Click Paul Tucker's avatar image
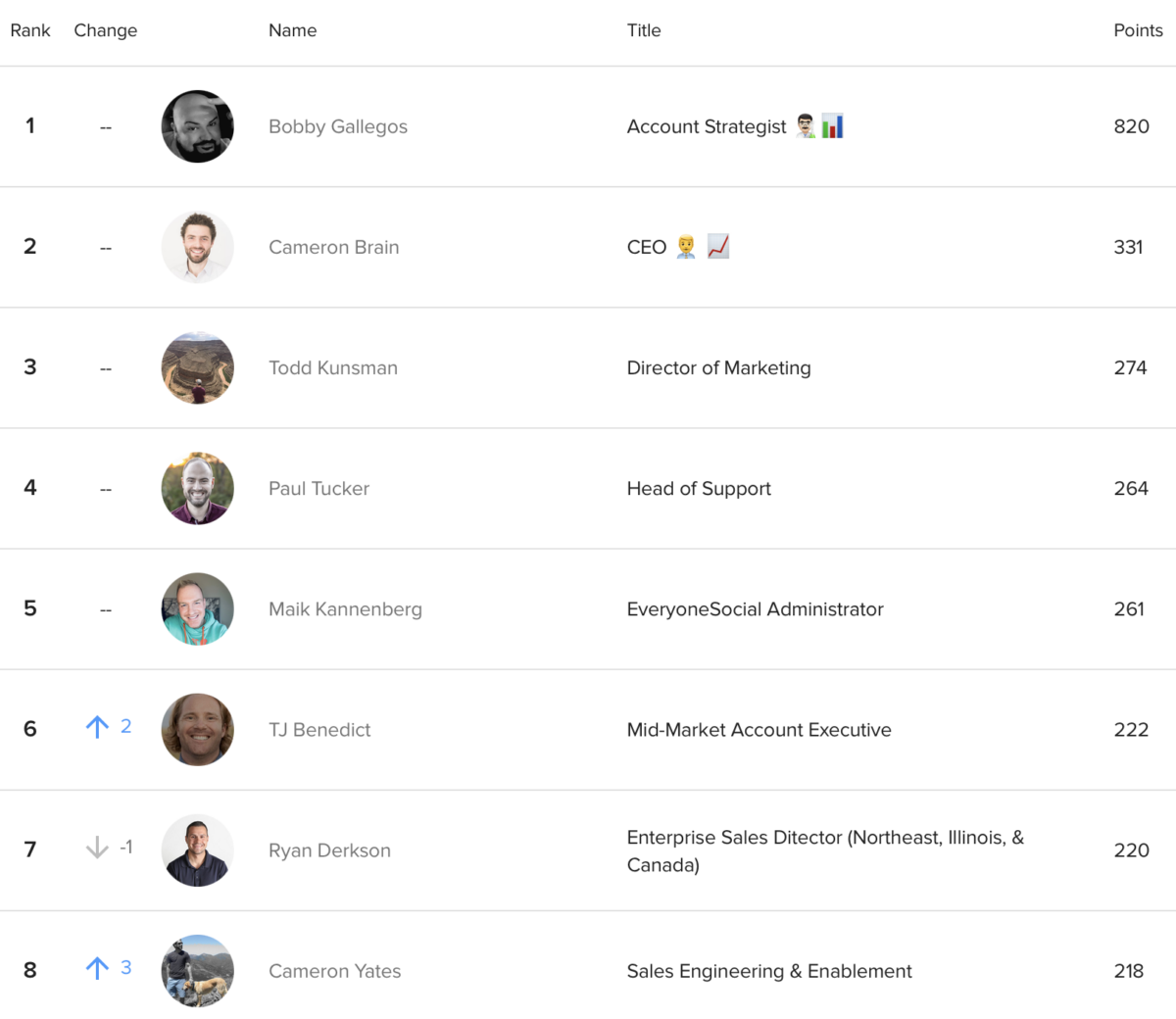Image resolution: width=1176 pixels, height=1019 pixels. [x=197, y=488]
